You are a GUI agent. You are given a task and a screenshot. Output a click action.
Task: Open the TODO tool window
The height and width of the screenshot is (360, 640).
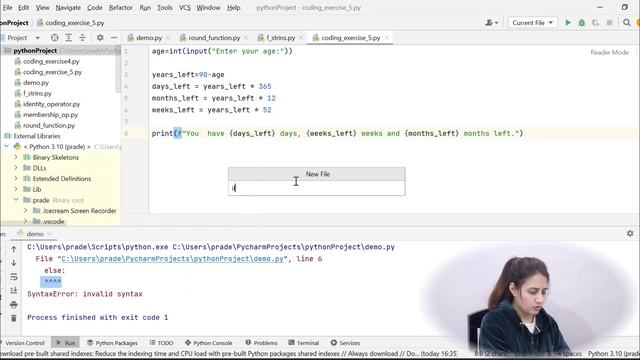(162, 343)
